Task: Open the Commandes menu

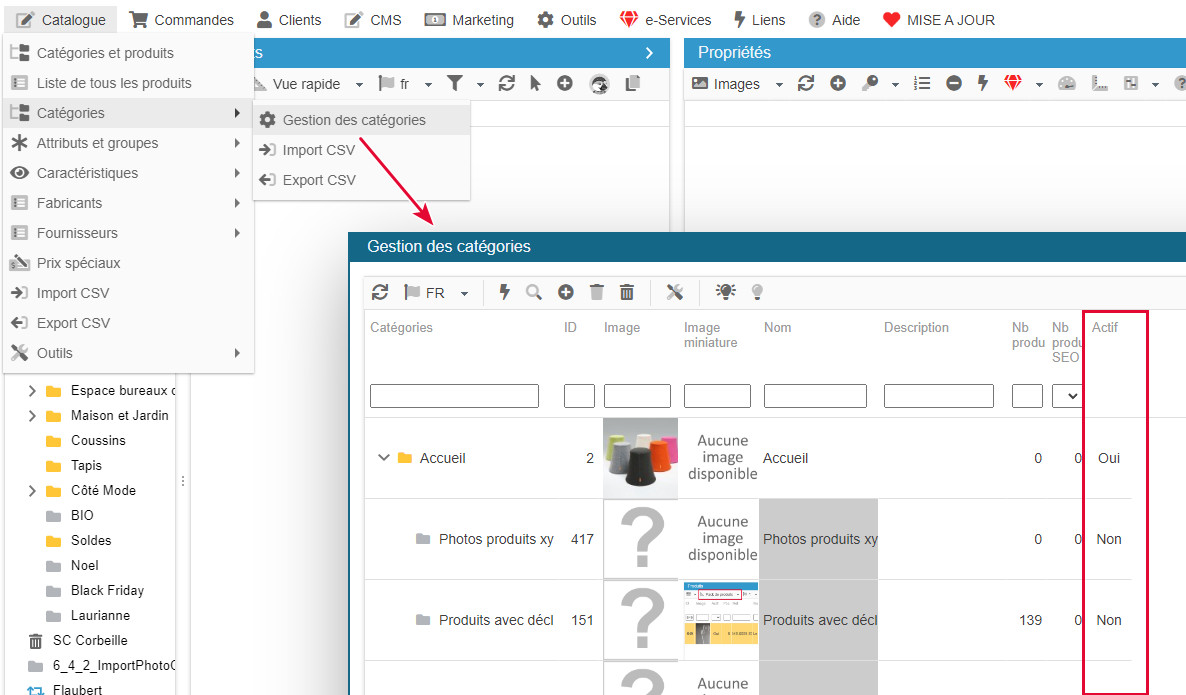Action: pyautogui.click(x=182, y=20)
